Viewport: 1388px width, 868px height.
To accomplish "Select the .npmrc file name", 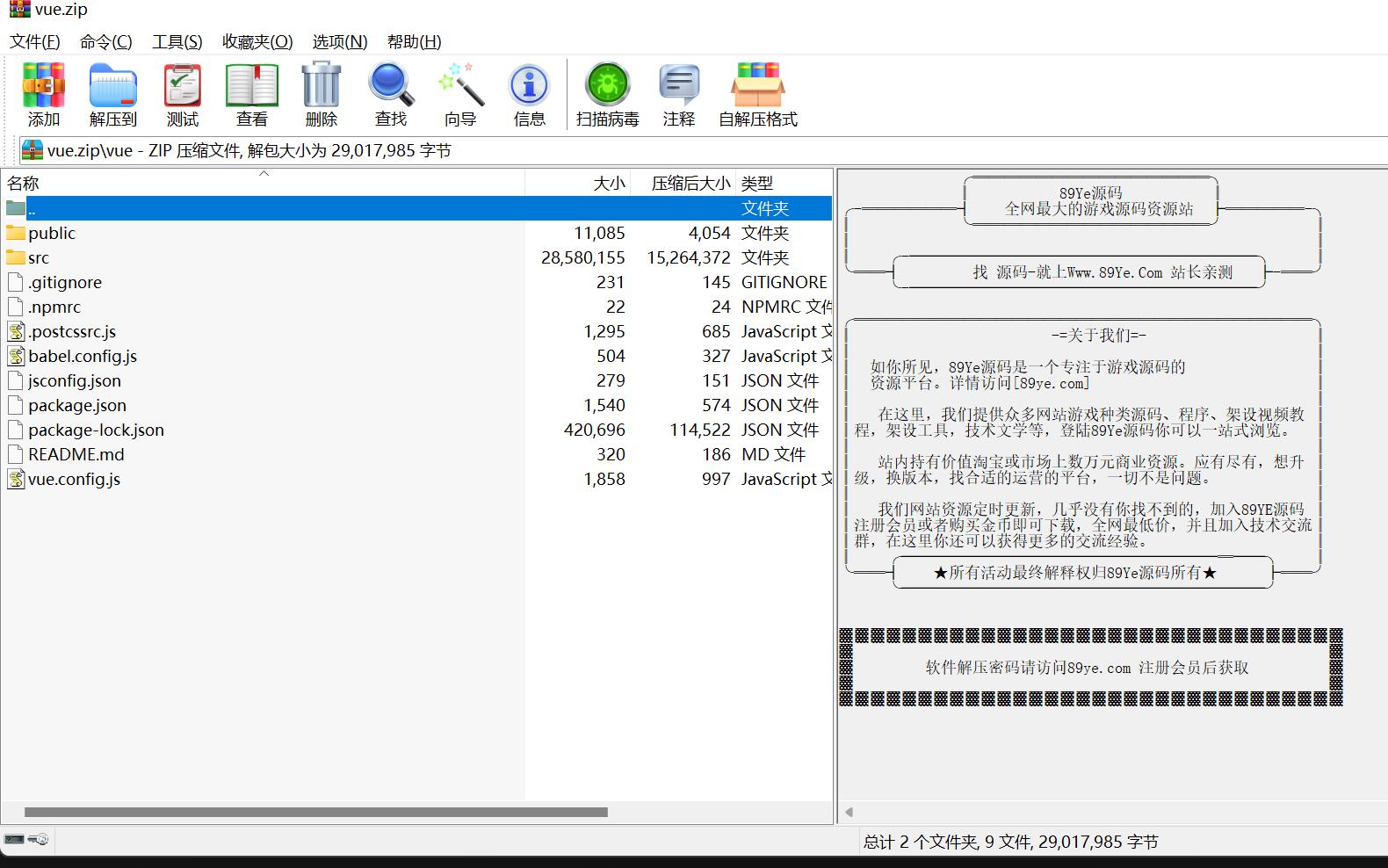I will 54,307.
